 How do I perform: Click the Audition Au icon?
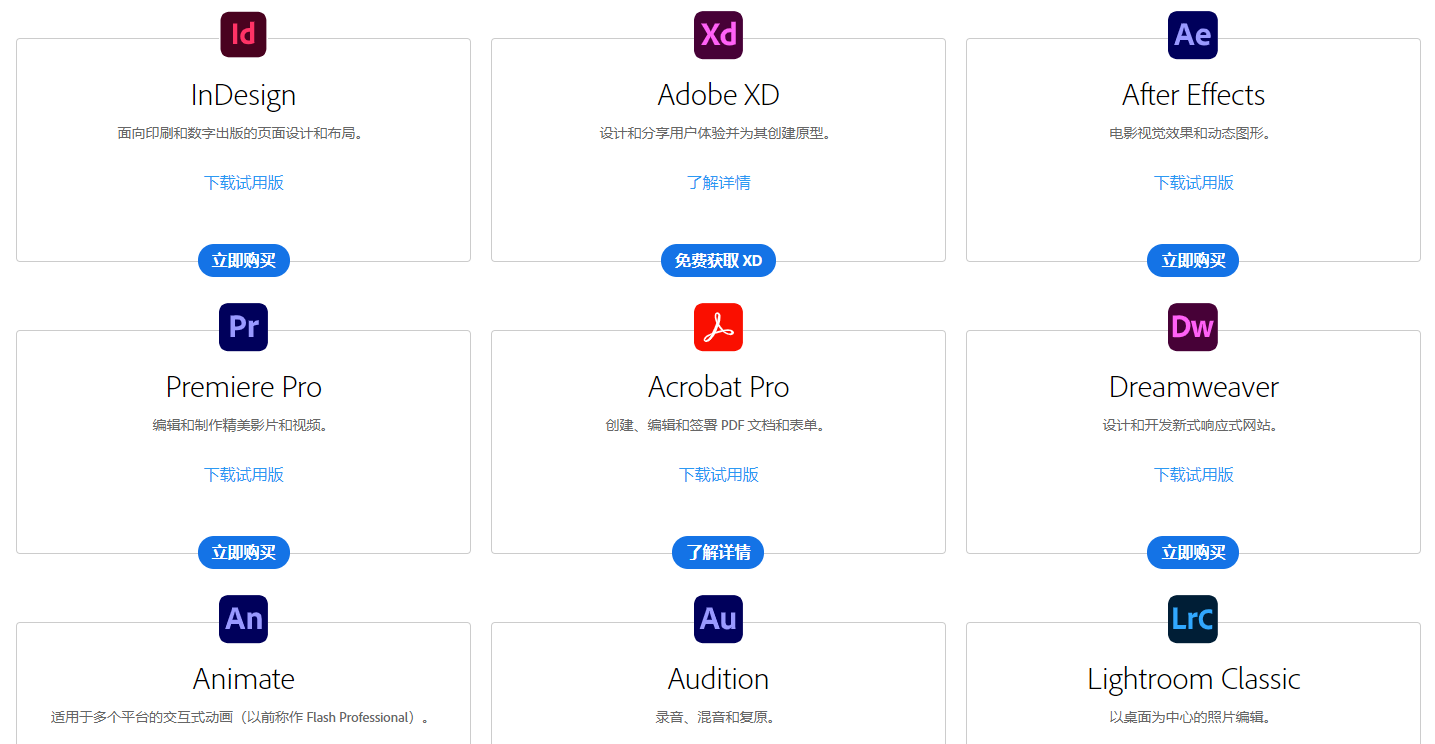pyautogui.click(x=718, y=619)
